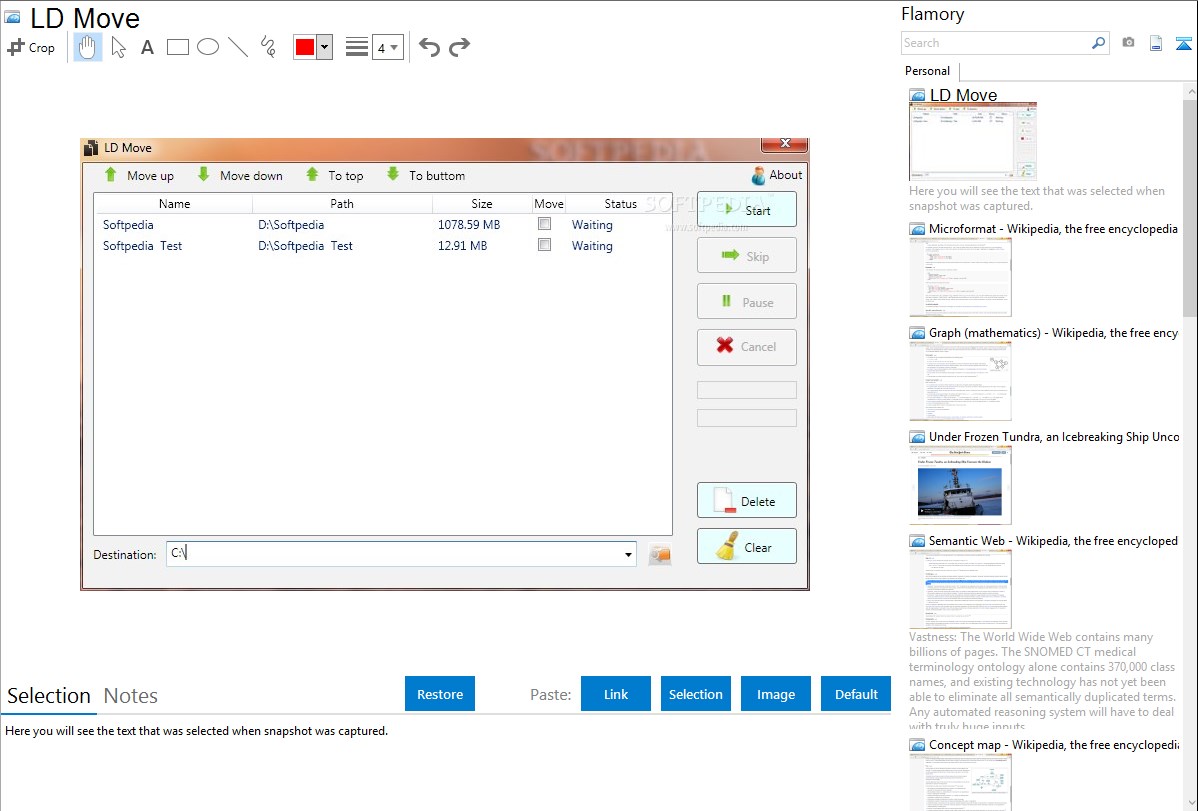The width and height of the screenshot is (1198, 811).
Task: Select the 1078.59 MB size cell
Action: point(468,225)
